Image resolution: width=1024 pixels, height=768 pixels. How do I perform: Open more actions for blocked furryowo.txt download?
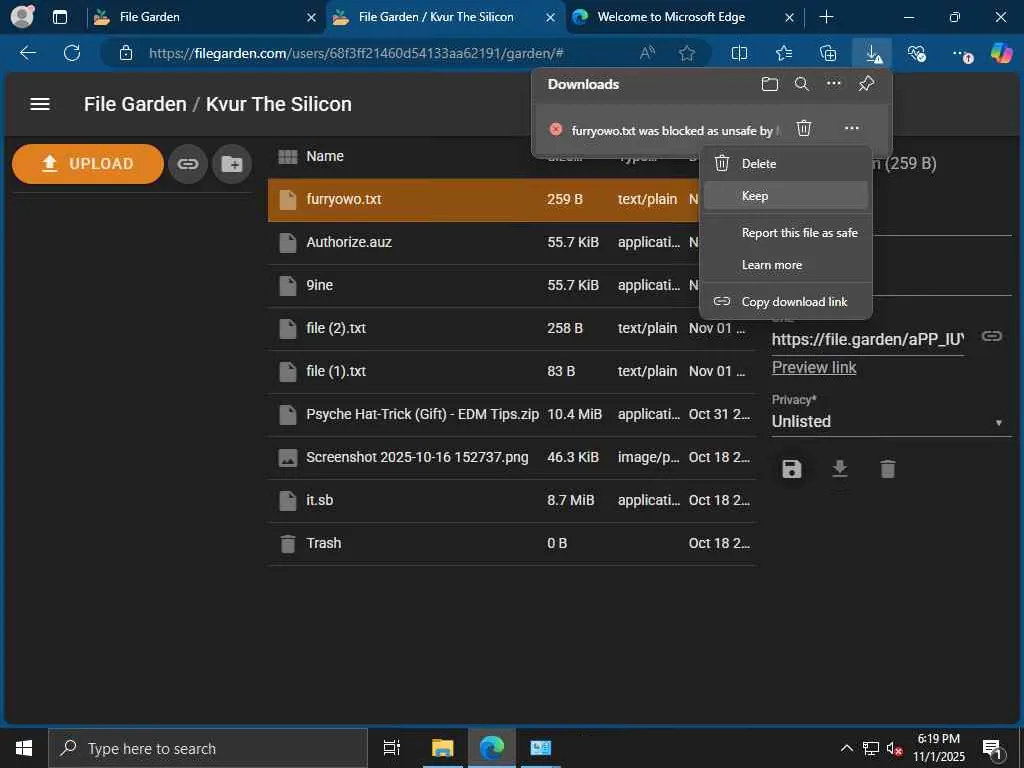click(852, 128)
